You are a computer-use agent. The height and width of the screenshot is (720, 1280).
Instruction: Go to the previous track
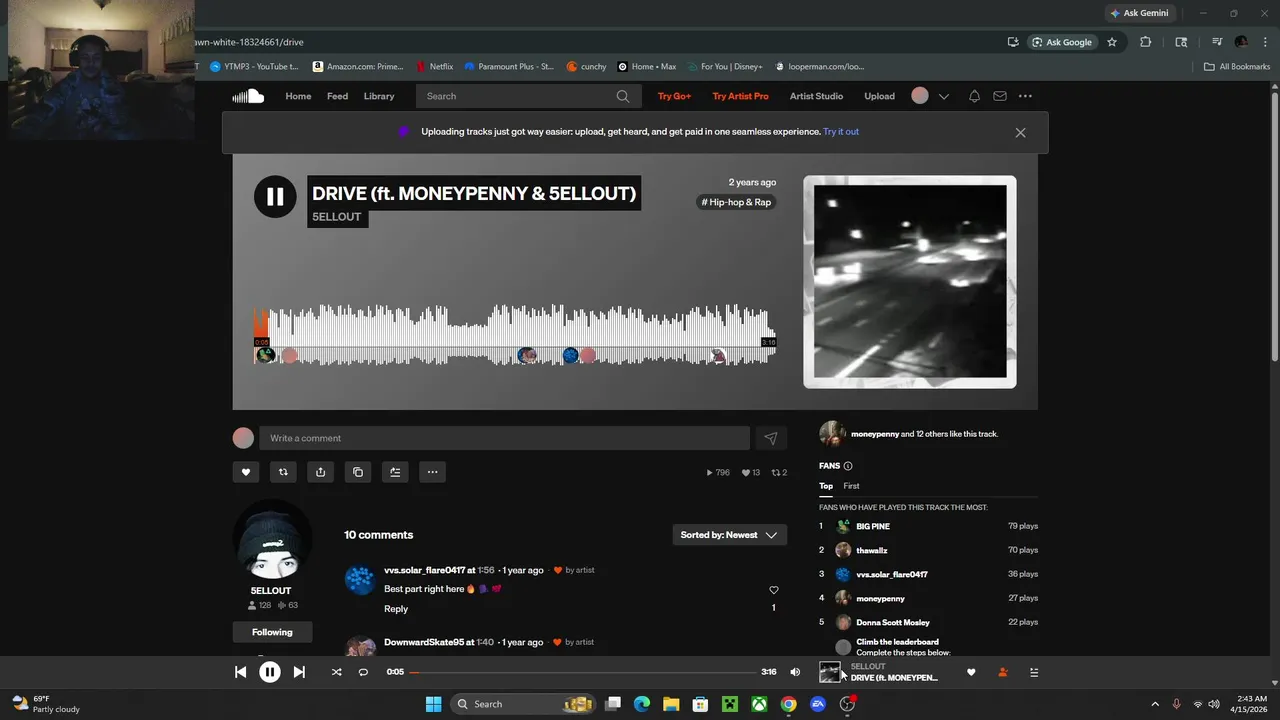click(x=240, y=672)
